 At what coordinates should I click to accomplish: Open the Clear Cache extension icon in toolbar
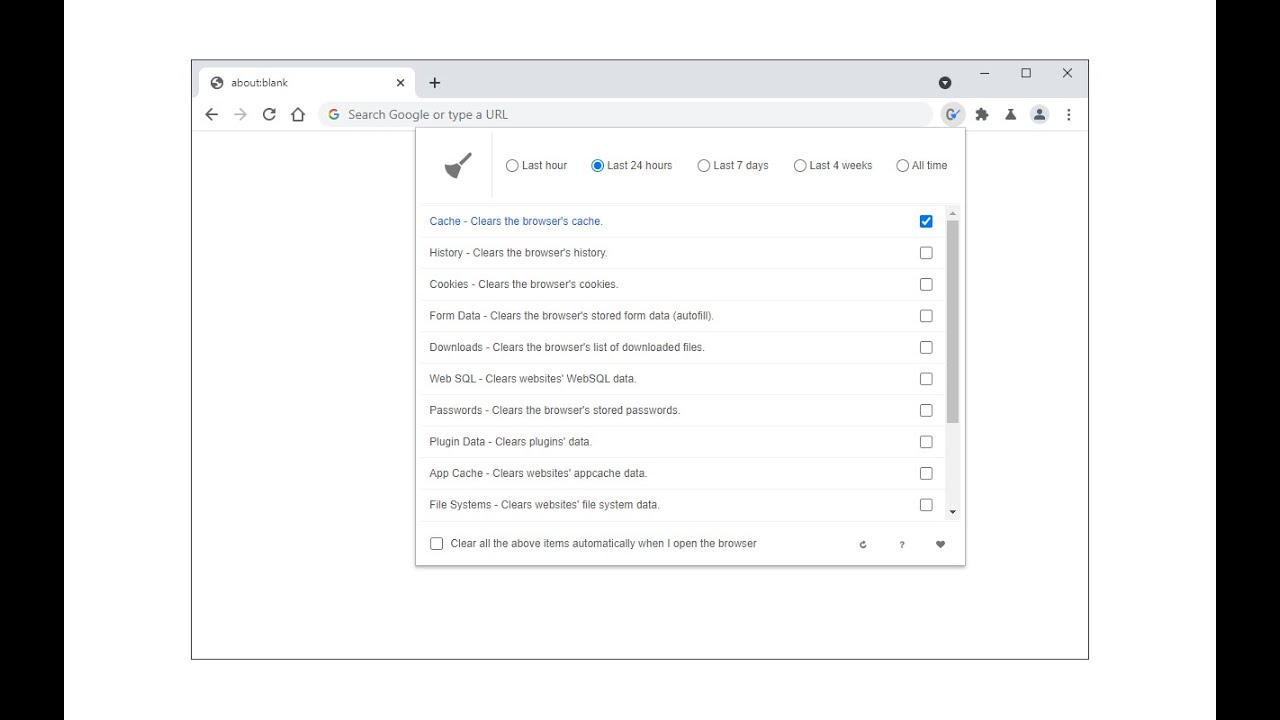coord(953,115)
